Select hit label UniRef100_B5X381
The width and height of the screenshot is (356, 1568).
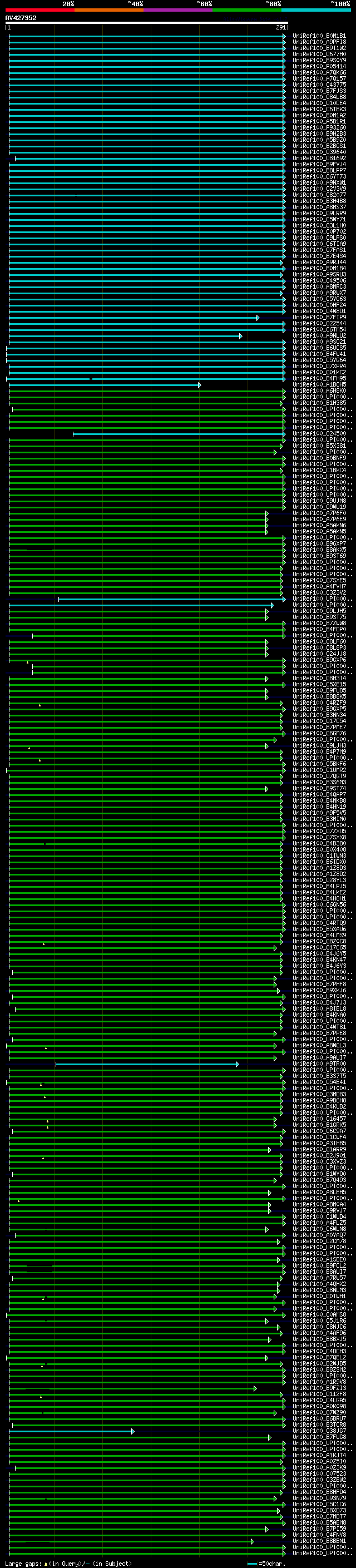click(x=319, y=446)
